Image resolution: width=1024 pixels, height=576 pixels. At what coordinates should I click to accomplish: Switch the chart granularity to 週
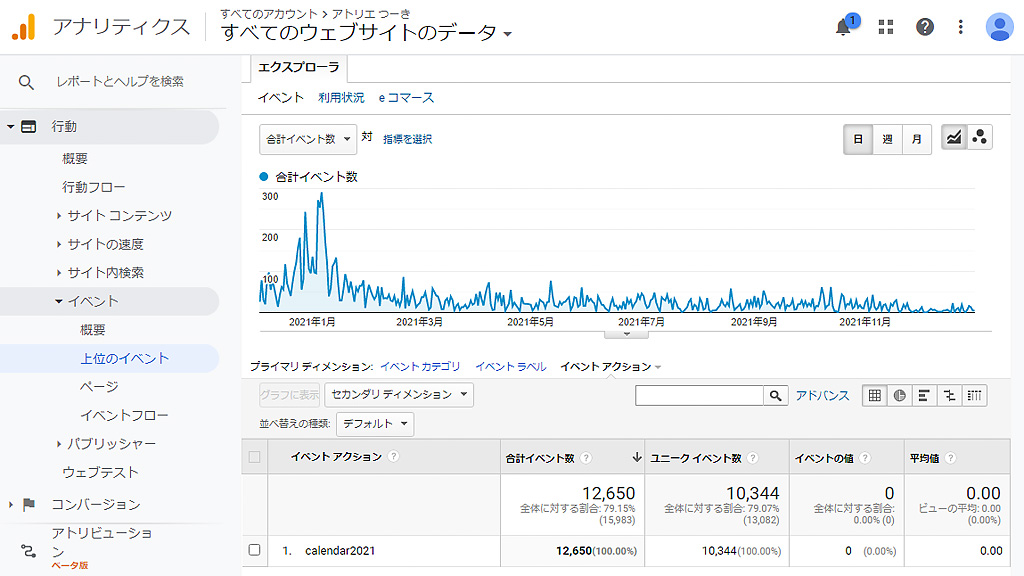(887, 139)
